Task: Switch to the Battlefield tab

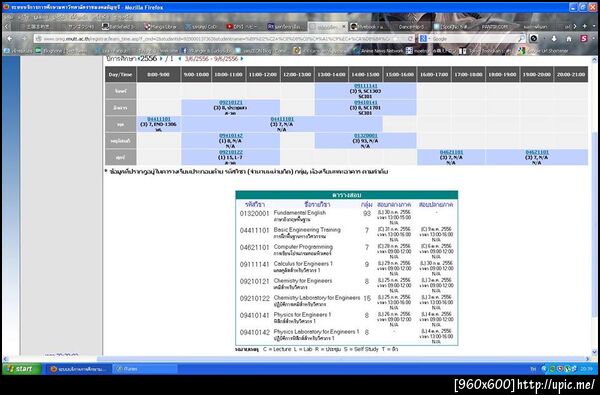Action: pos(119,27)
